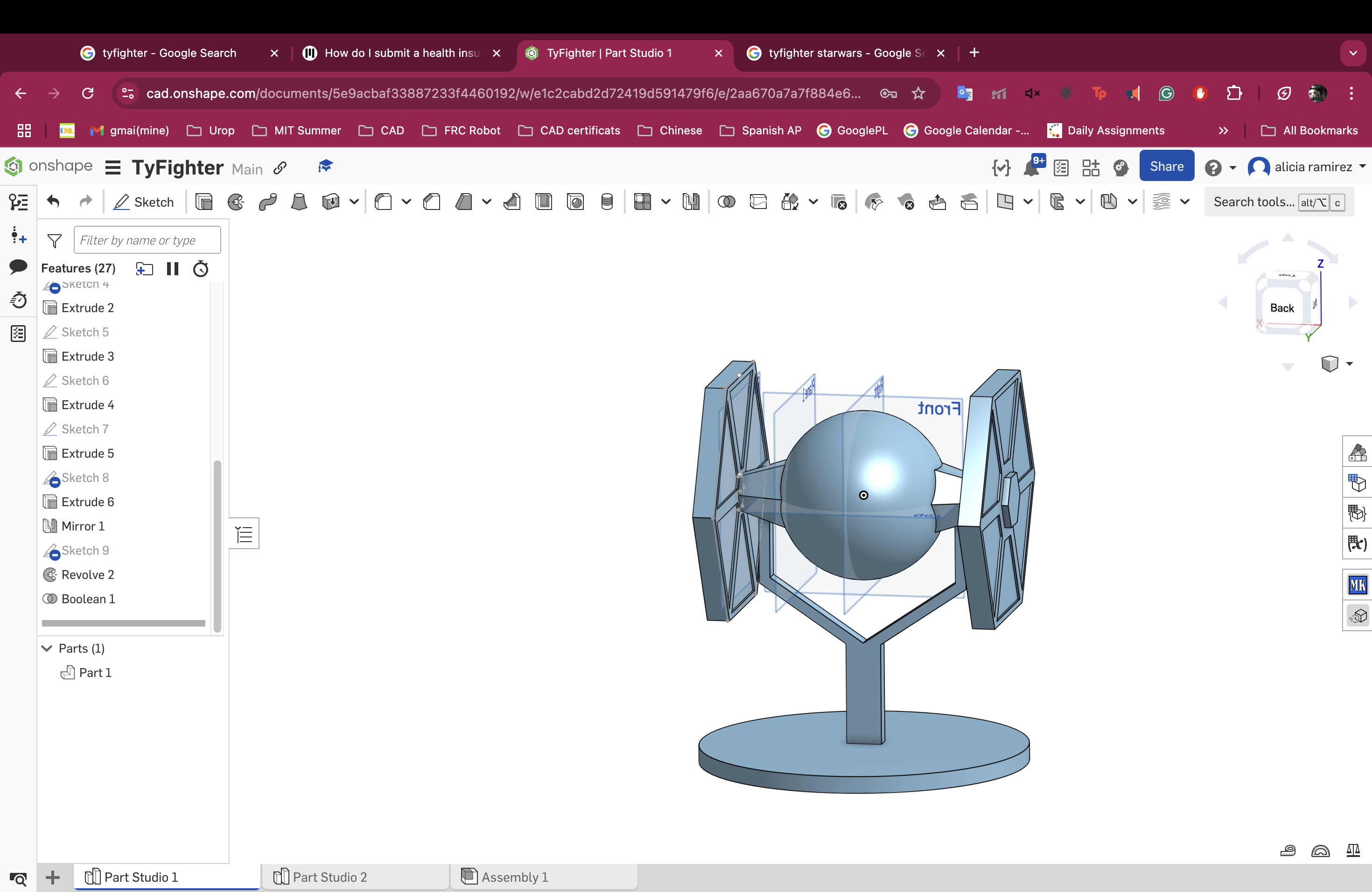Click the Sketch button

click(144, 202)
